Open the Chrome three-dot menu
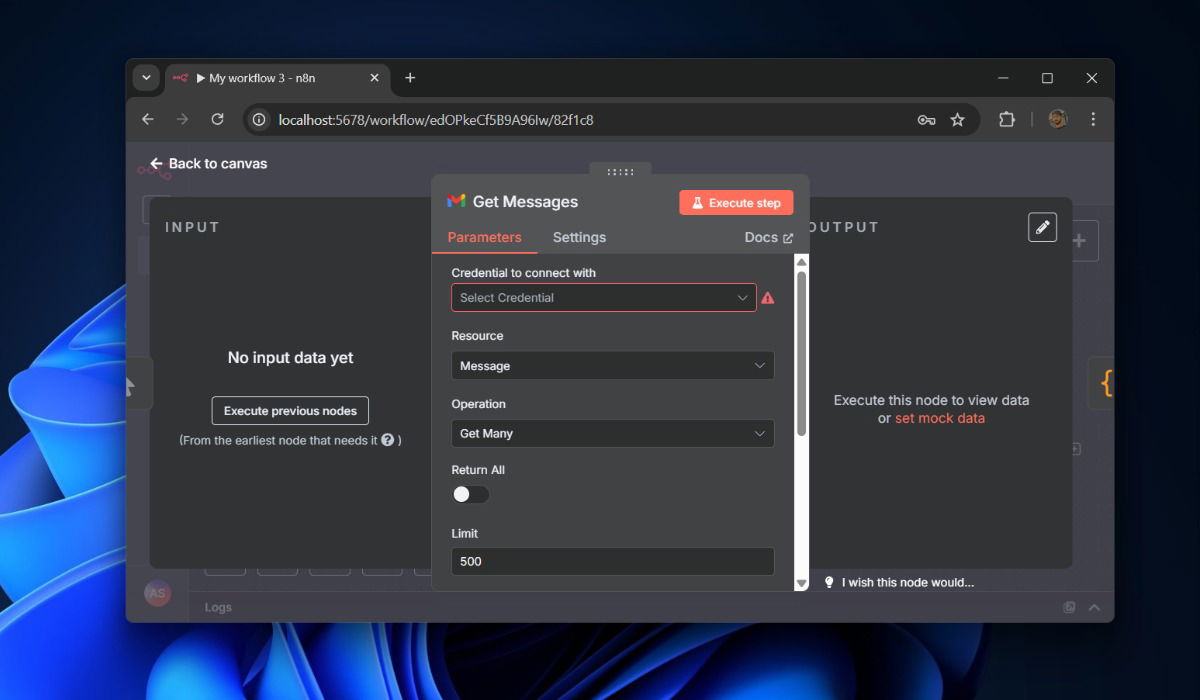The height and width of the screenshot is (700, 1200). point(1093,120)
